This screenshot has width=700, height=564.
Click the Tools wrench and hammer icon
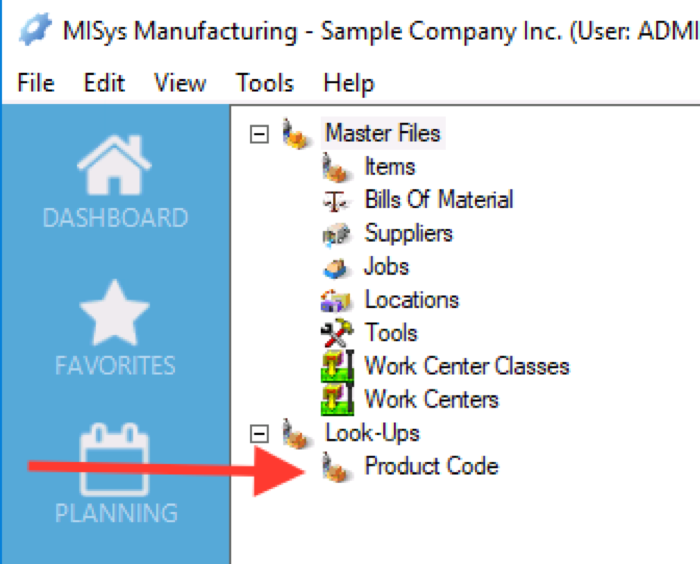pyautogui.click(x=337, y=333)
